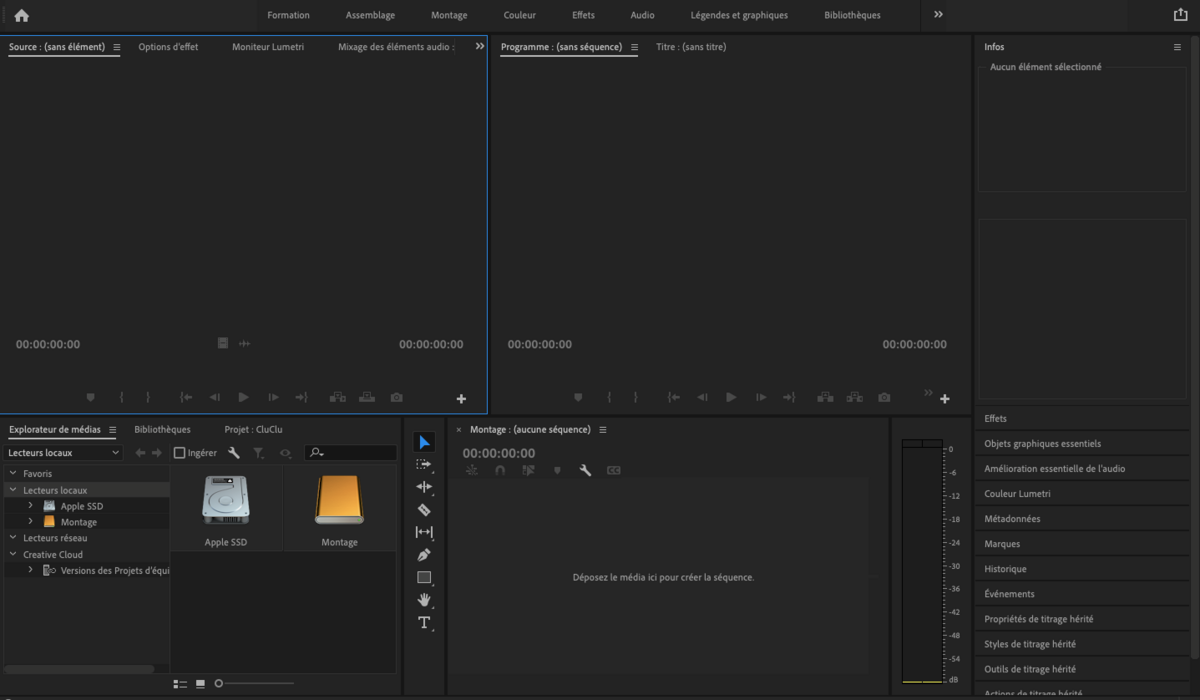Toggle nest sequence insert mode

[472, 470]
